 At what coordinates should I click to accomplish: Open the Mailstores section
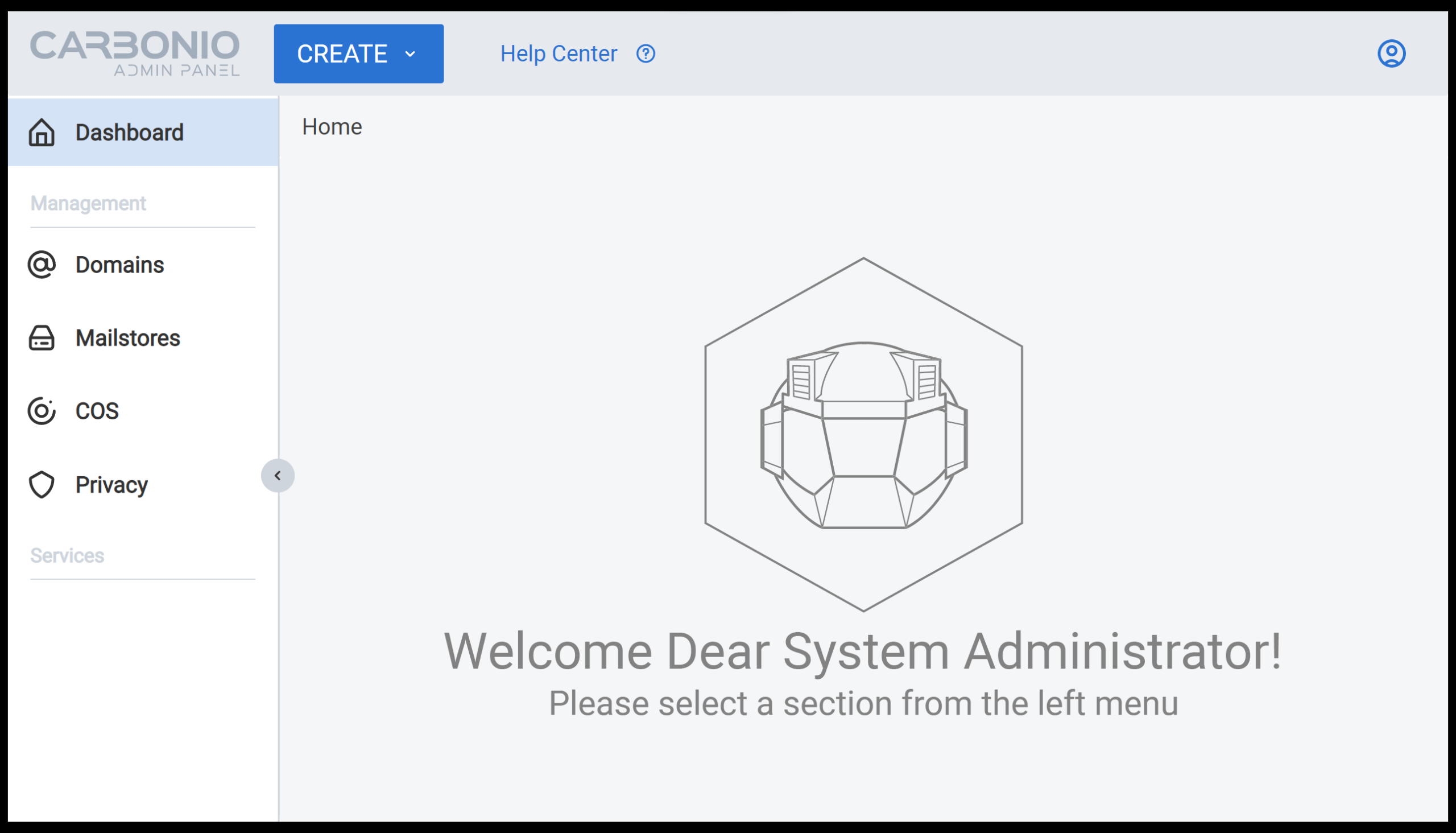[143, 338]
